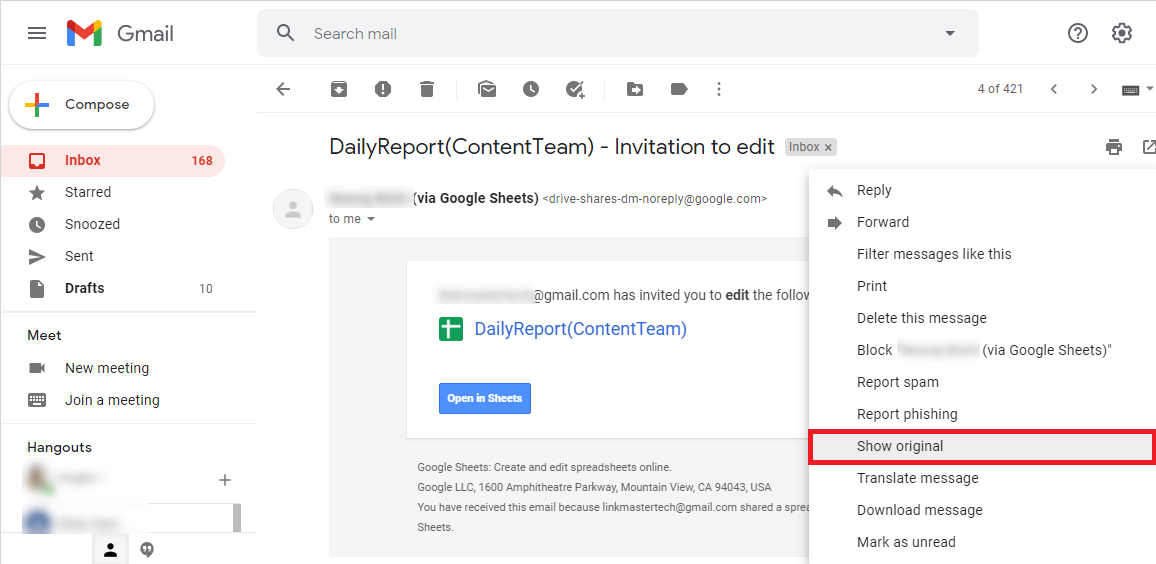Open the Support help icon

[x=1078, y=33]
